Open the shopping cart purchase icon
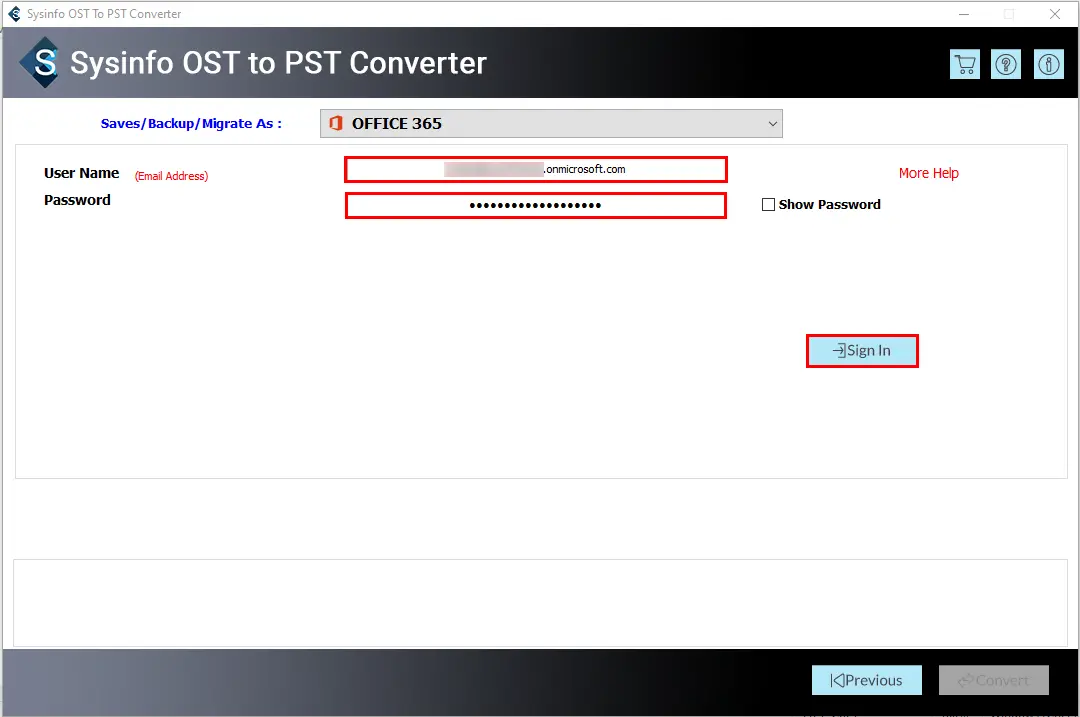Image resolution: width=1080 pixels, height=717 pixels. pos(964,65)
